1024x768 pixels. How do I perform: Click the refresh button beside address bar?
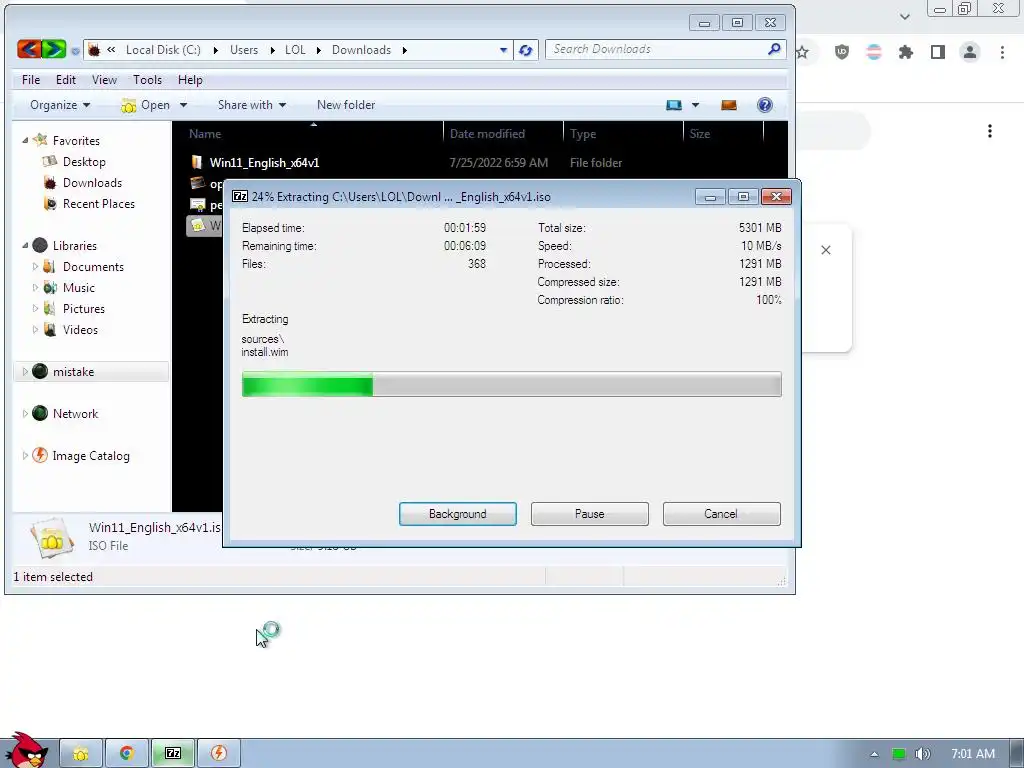click(526, 50)
